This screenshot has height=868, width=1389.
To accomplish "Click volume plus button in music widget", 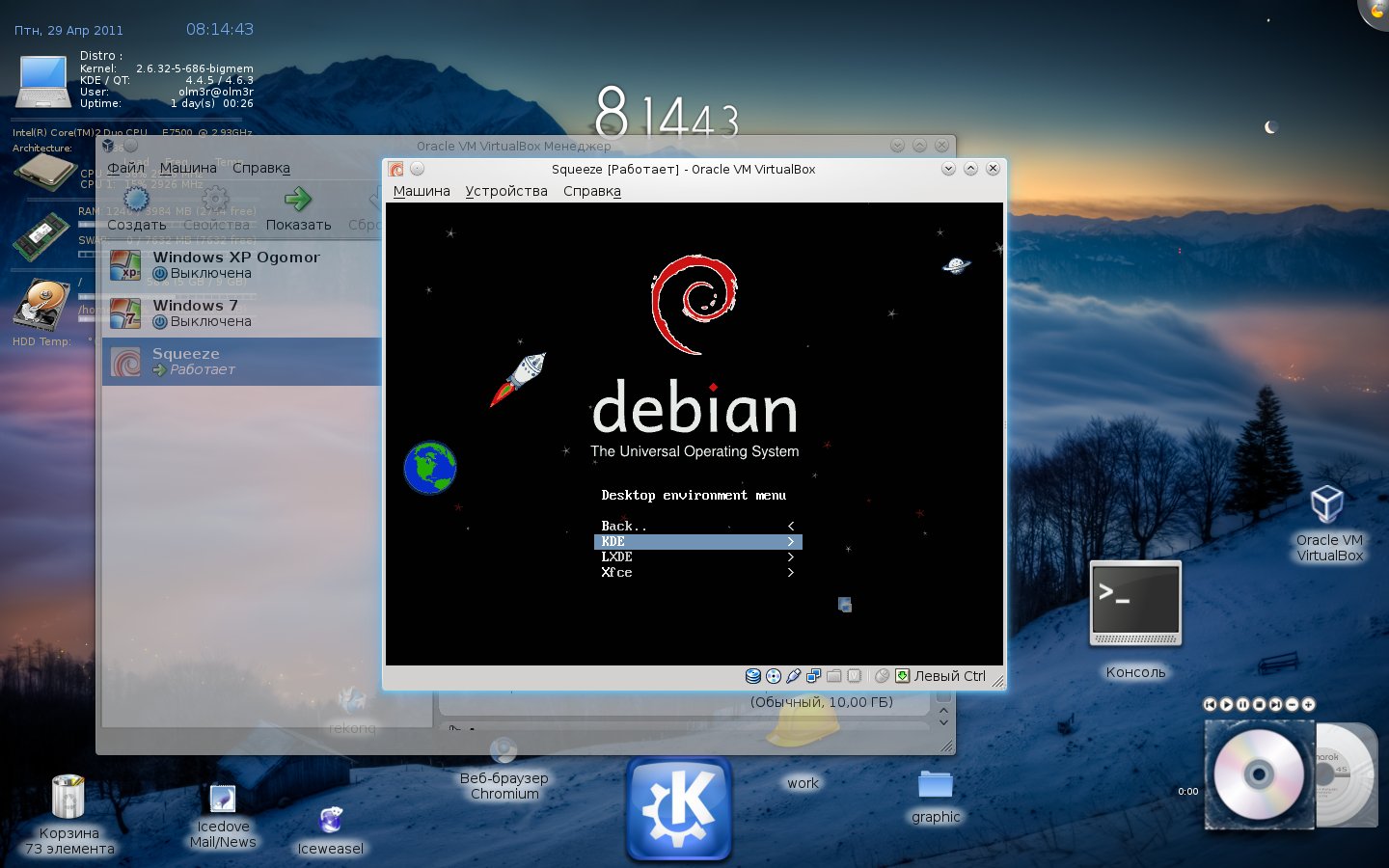I will [x=1308, y=705].
